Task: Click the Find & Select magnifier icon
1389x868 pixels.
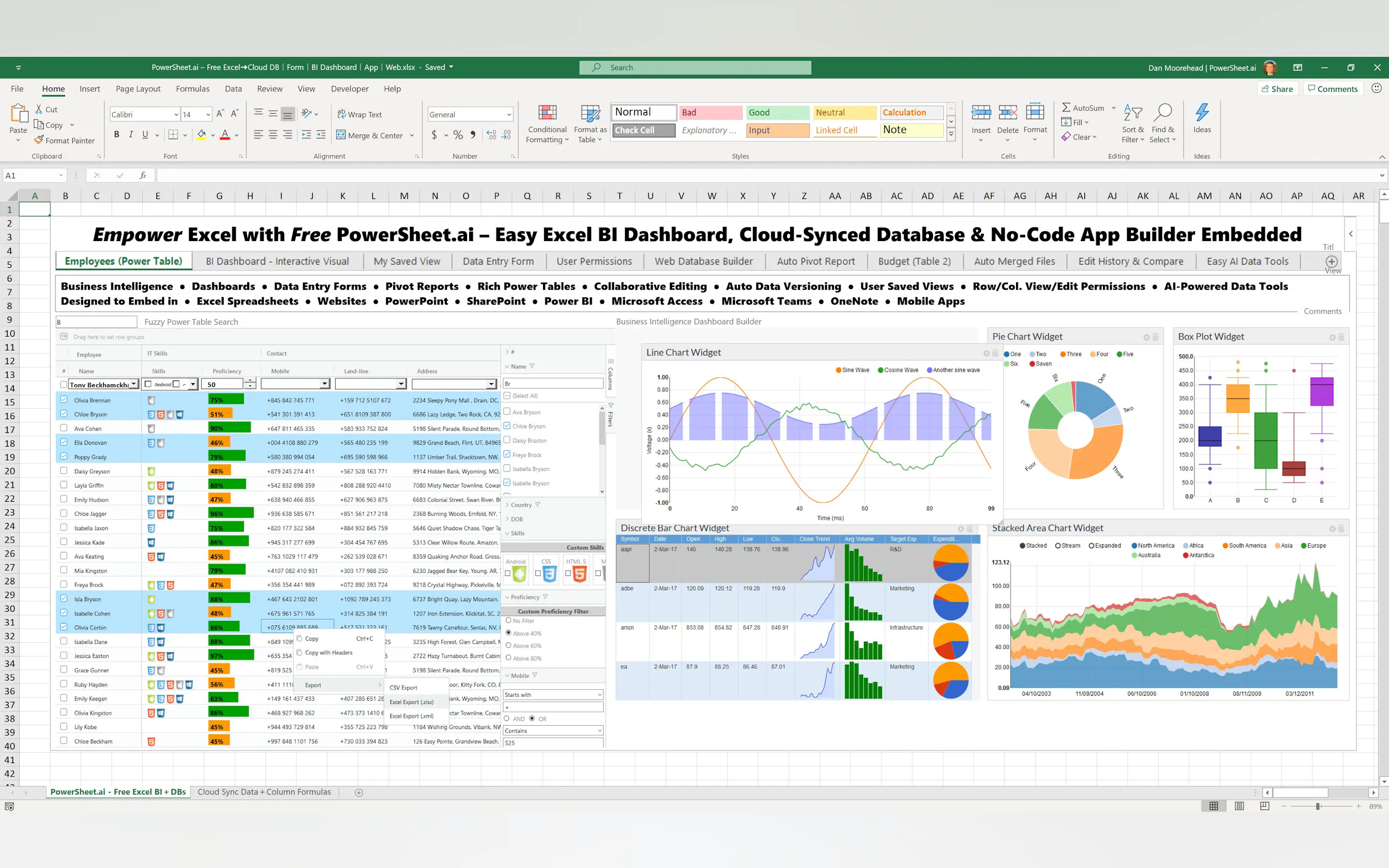Action: pyautogui.click(x=1162, y=113)
